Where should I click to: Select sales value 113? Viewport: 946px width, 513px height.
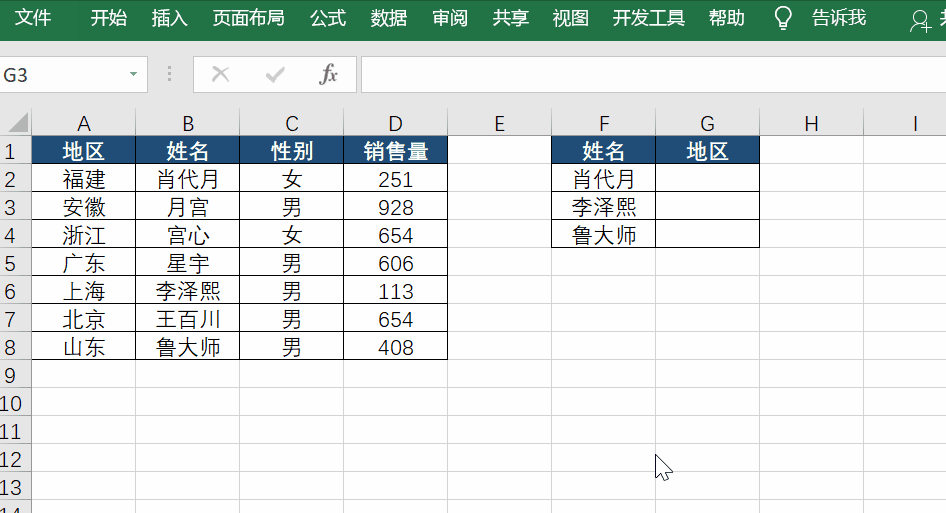395,291
